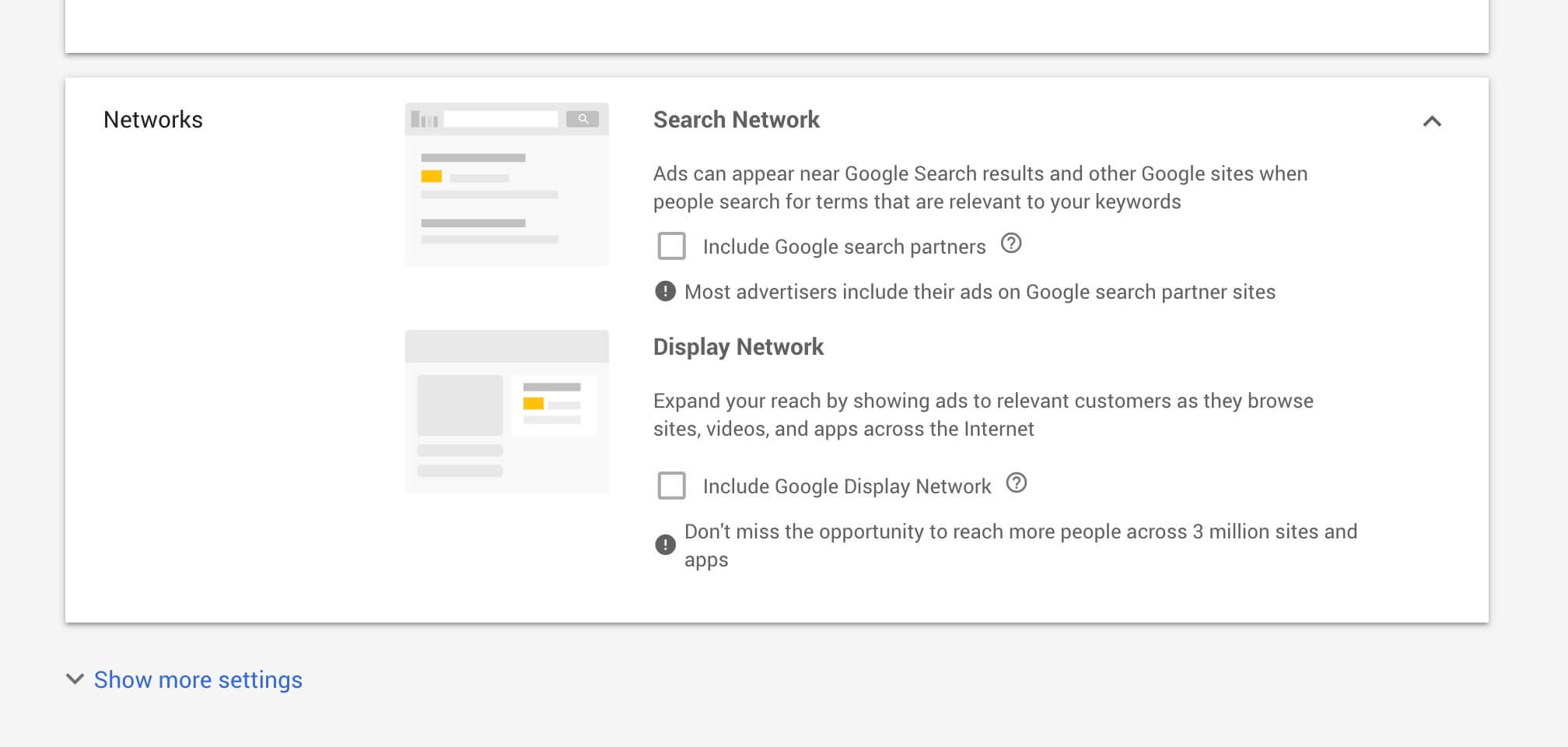Click the Display Network heading text
Screen dimensions: 1568x747
[x=739, y=347]
